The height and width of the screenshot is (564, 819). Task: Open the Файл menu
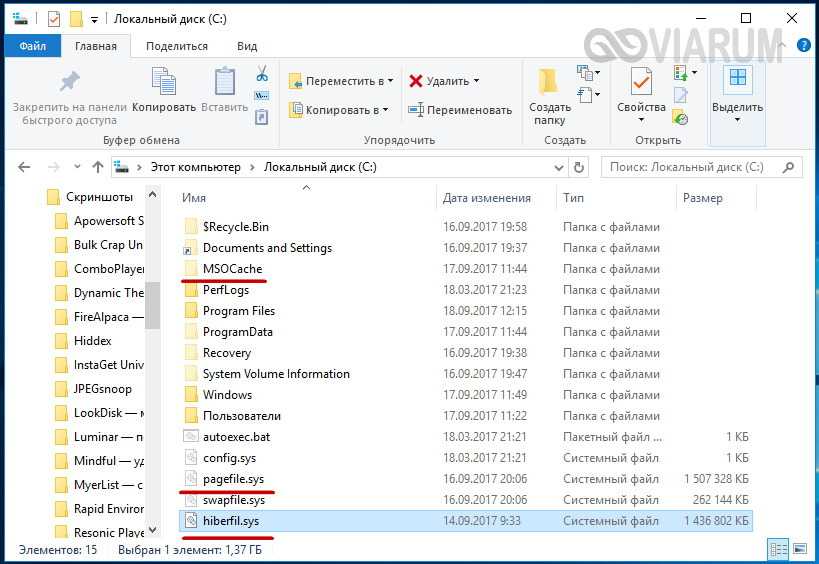pos(33,46)
